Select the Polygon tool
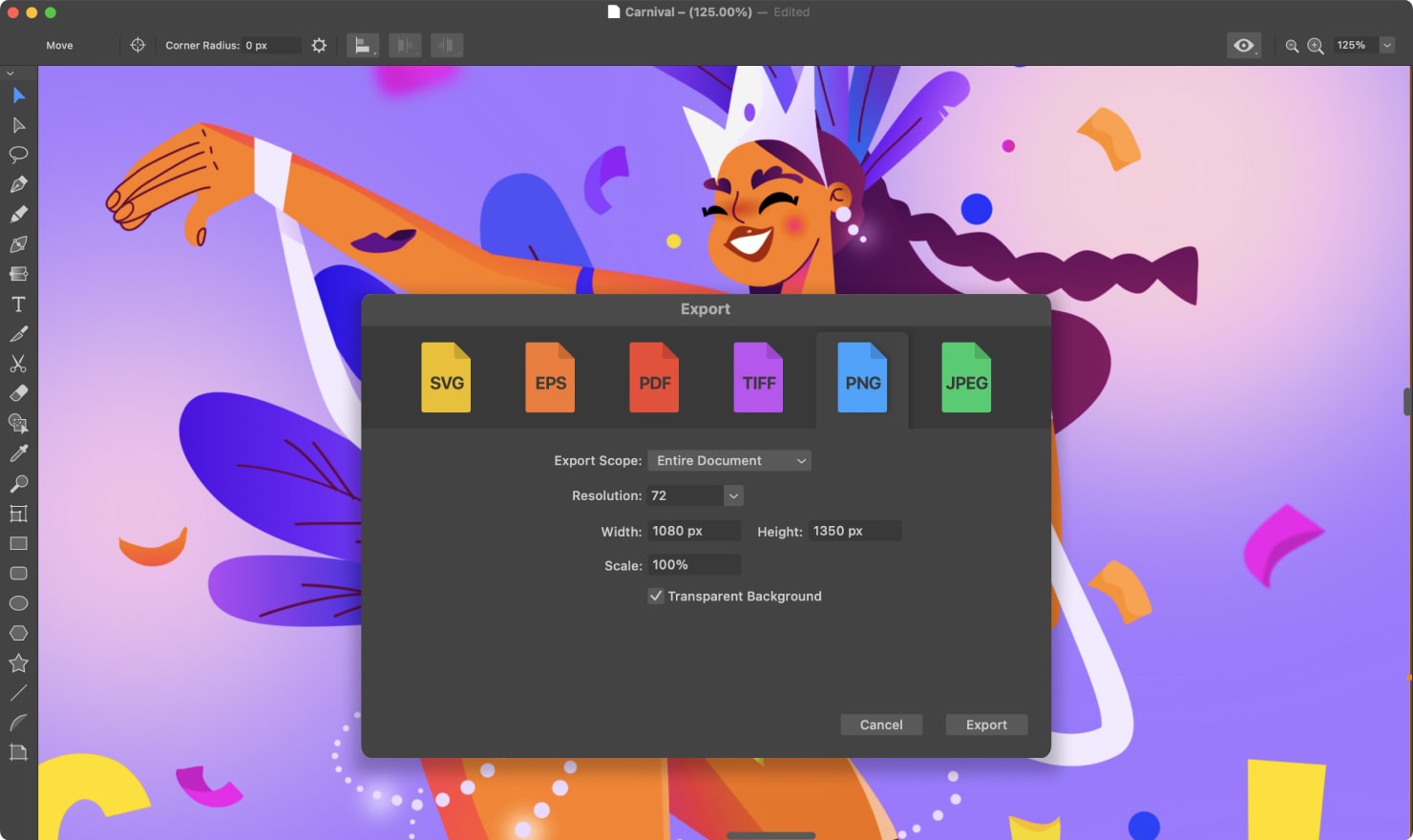 [18, 633]
